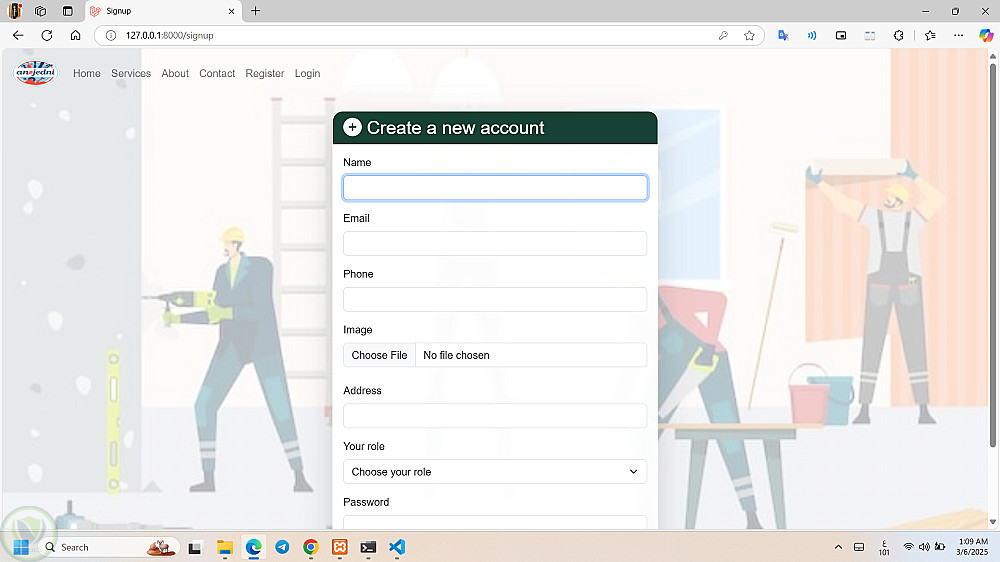Image resolution: width=1000 pixels, height=562 pixels.
Task: Open File Explorer from the taskbar
Action: pos(224,547)
